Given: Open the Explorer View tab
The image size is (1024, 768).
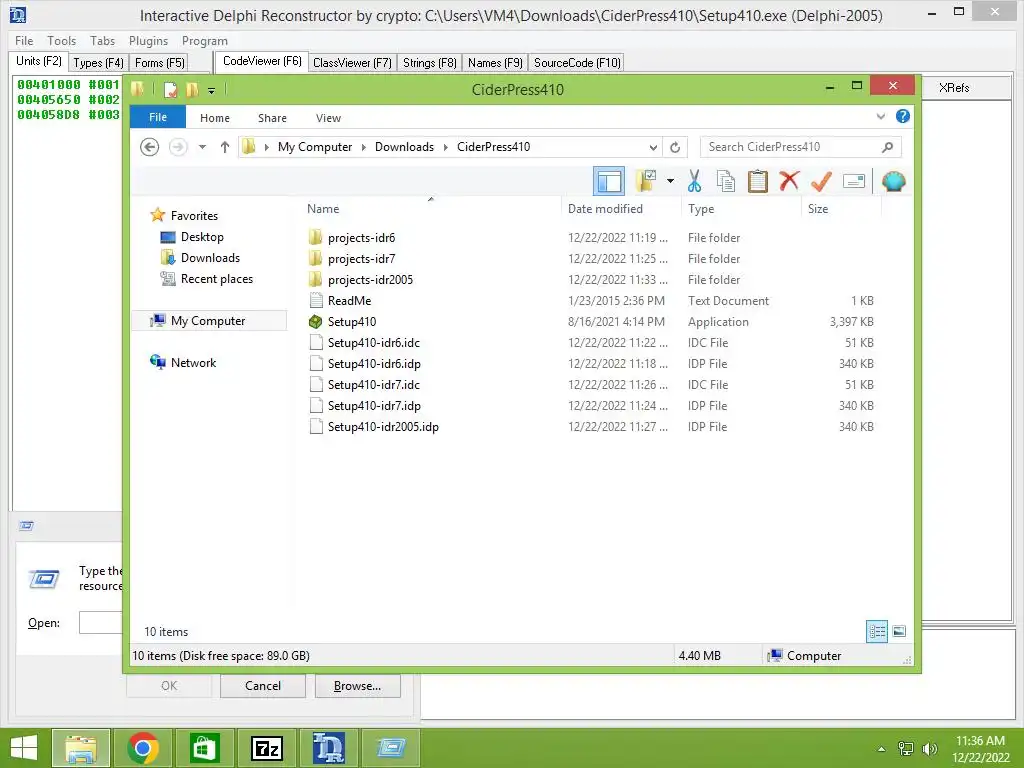Looking at the screenshot, I should (328, 118).
